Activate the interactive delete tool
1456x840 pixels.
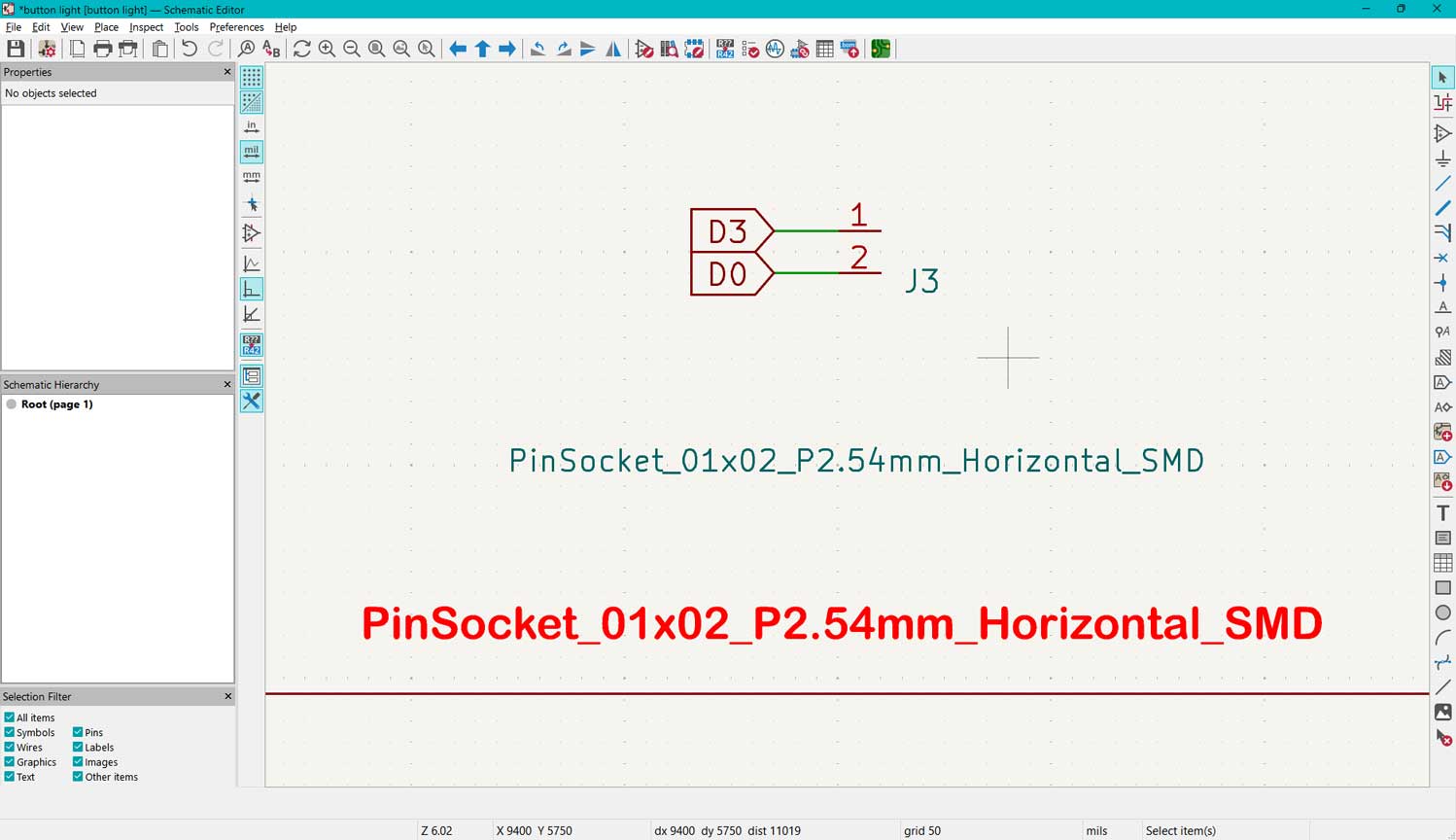[x=1443, y=738]
